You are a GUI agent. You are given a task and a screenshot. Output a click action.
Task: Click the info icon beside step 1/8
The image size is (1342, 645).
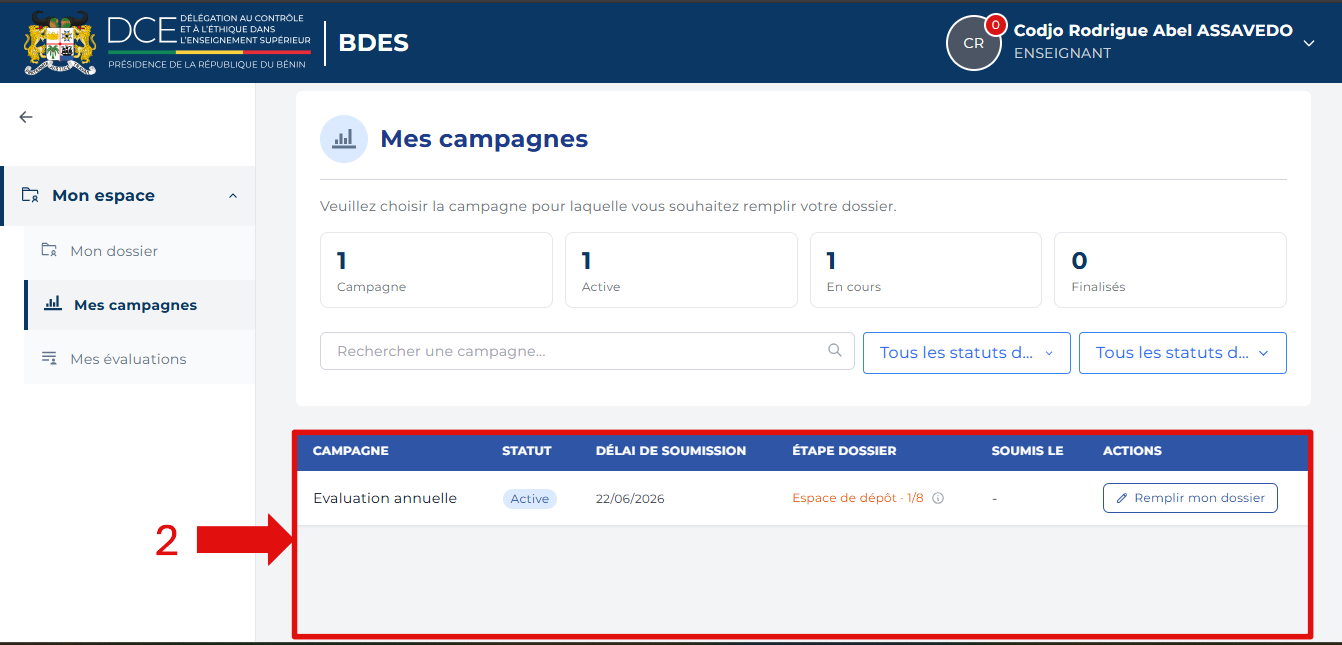pos(938,498)
